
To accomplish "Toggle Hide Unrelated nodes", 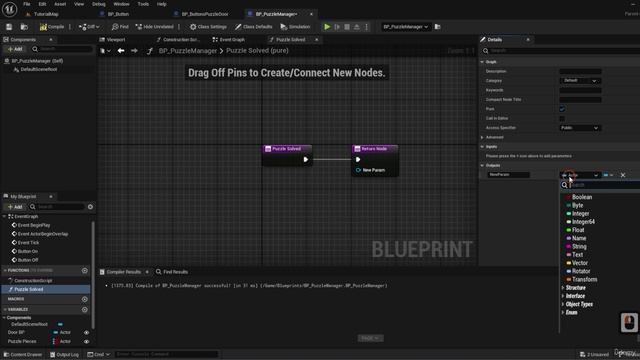I will 154,27.
